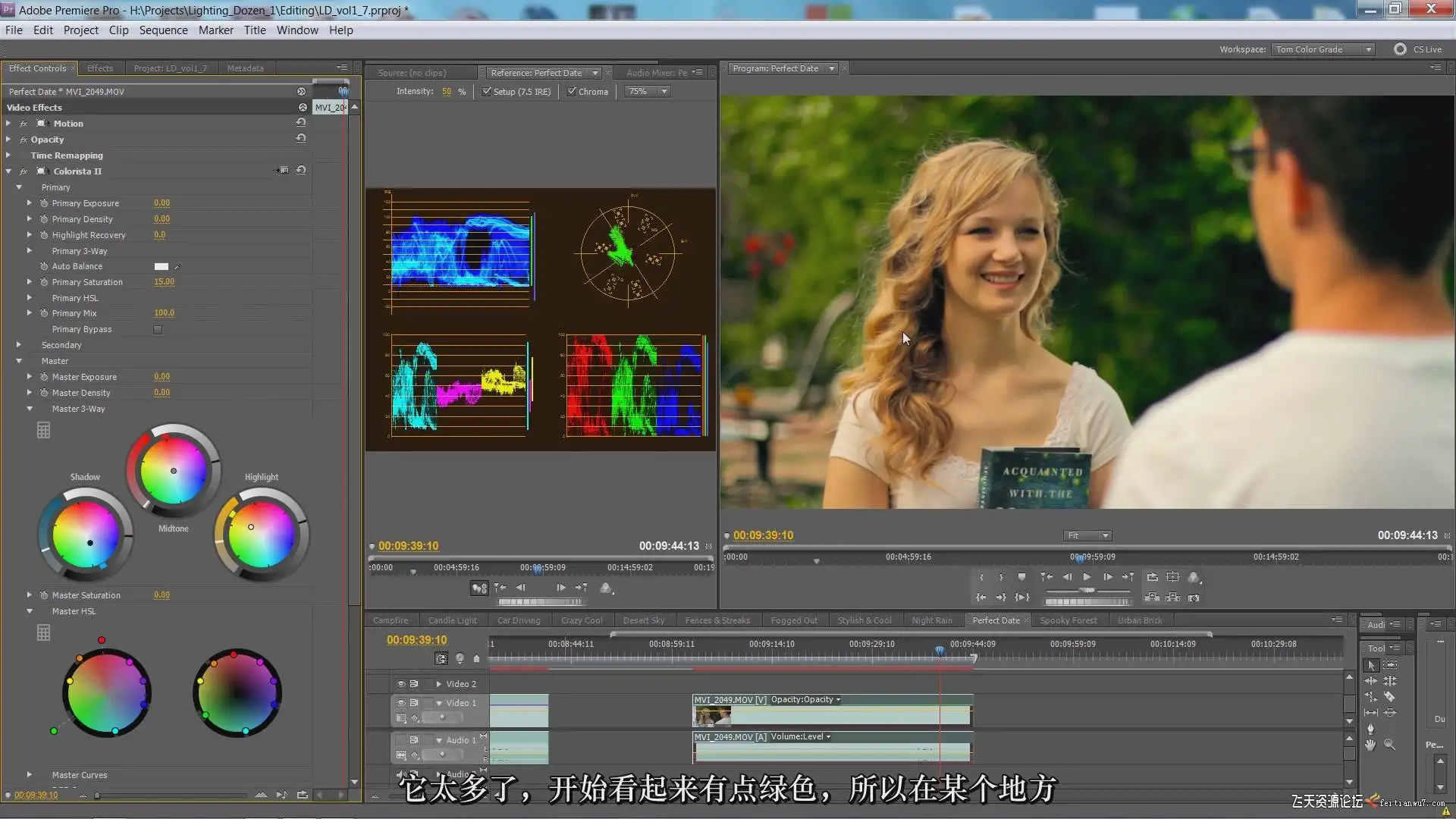Select the Hand tool in Tools panel
The width and height of the screenshot is (1456, 819).
[x=1370, y=745]
